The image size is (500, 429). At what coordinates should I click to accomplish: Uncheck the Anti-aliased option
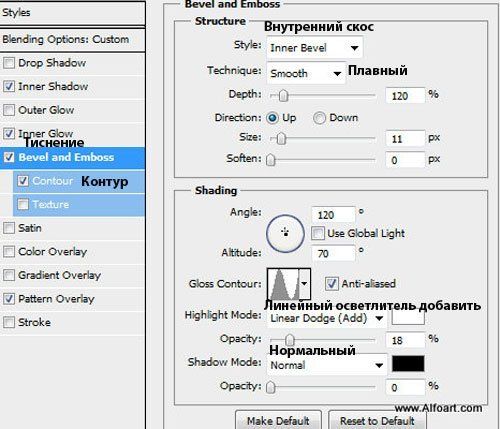(332, 284)
